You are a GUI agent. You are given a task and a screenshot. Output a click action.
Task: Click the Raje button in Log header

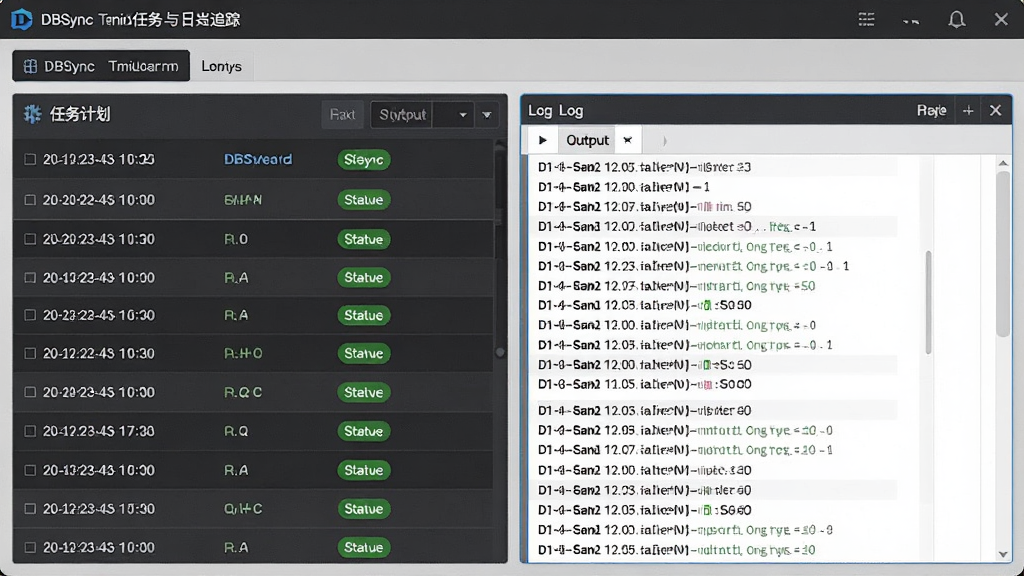click(x=931, y=111)
